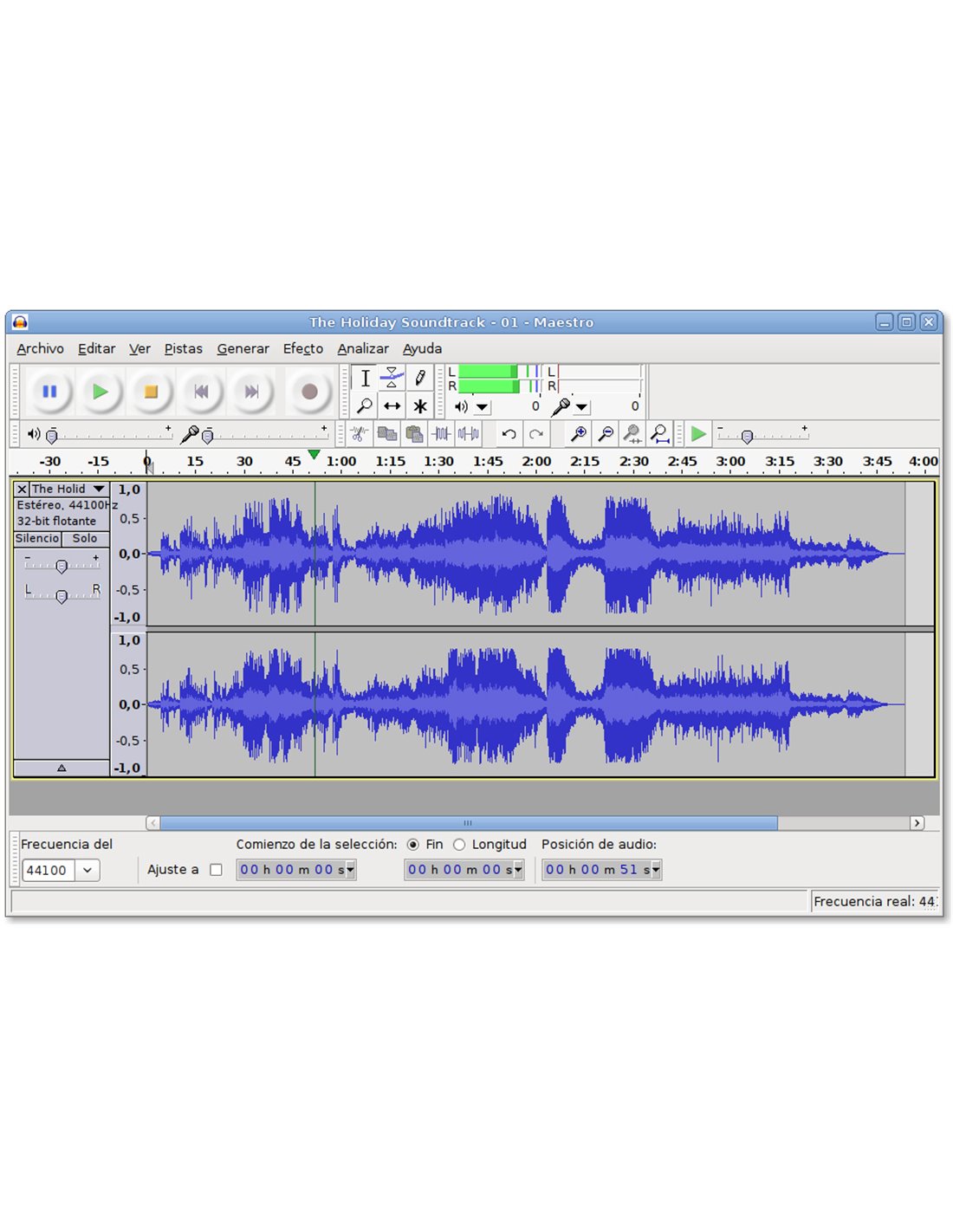Open the Efecto menu
Viewport: 953px width, 1232px height.
pyautogui.click(x=302, y=348)
